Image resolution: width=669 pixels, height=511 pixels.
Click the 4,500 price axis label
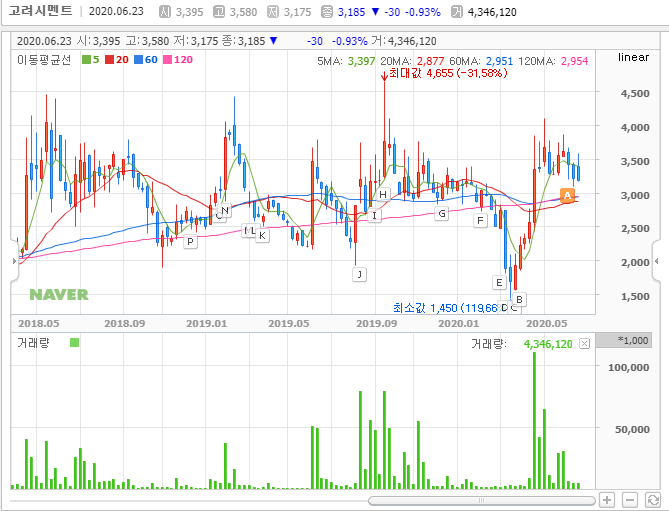[x=635, y=93]
